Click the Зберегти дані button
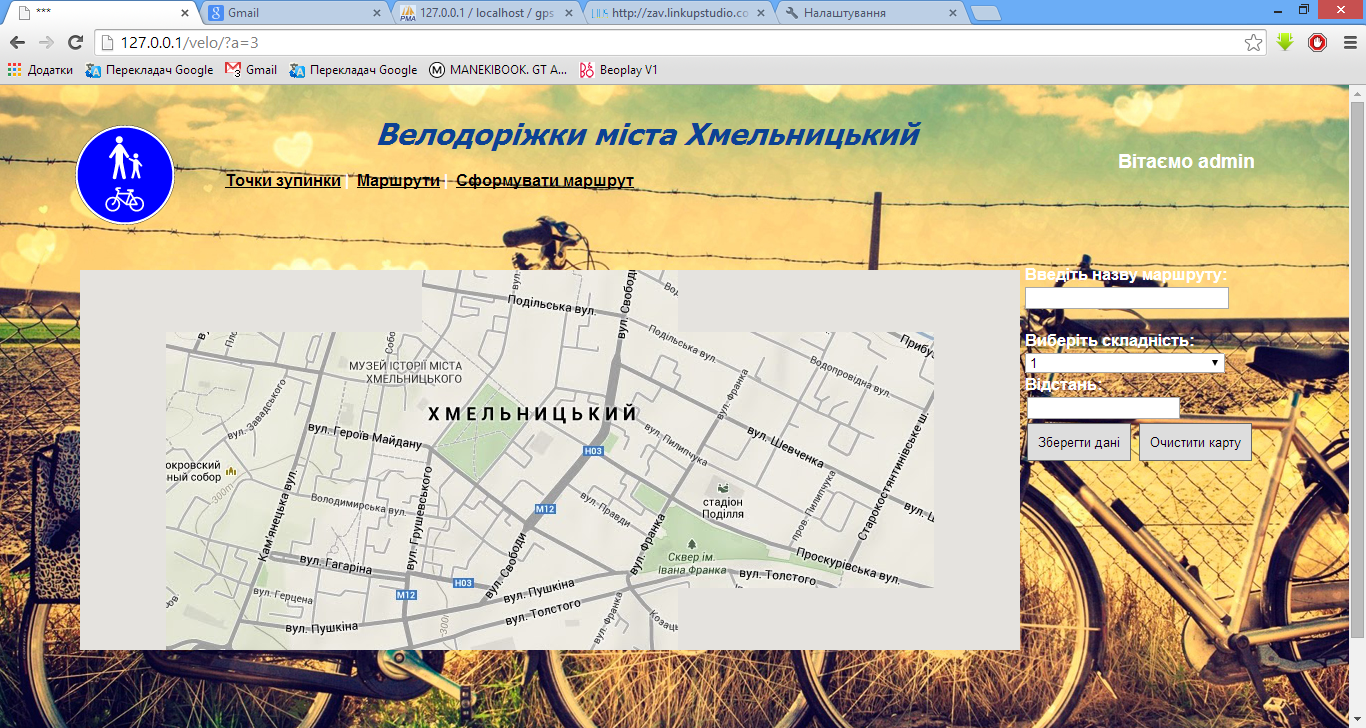 (1079, 442)
